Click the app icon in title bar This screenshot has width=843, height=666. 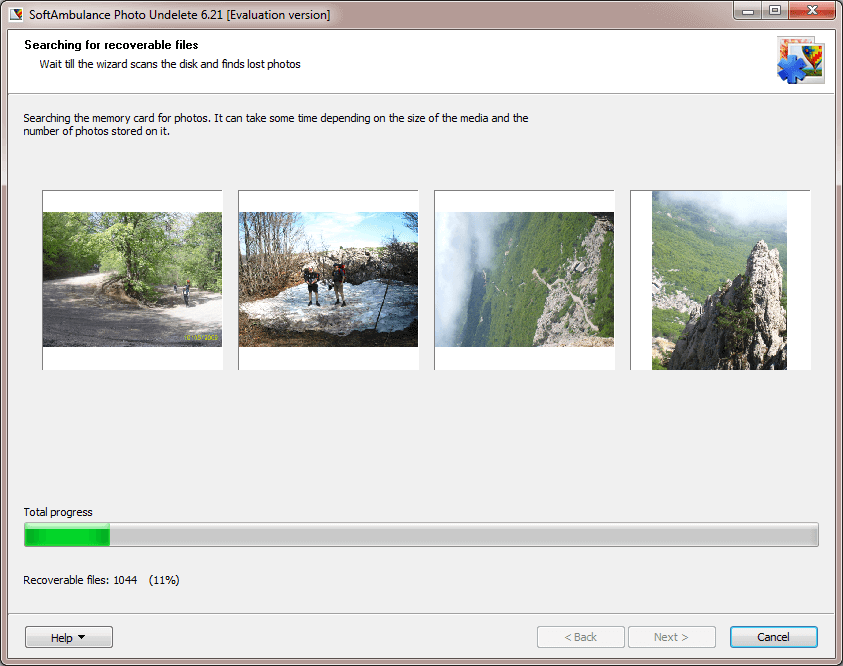16,14
